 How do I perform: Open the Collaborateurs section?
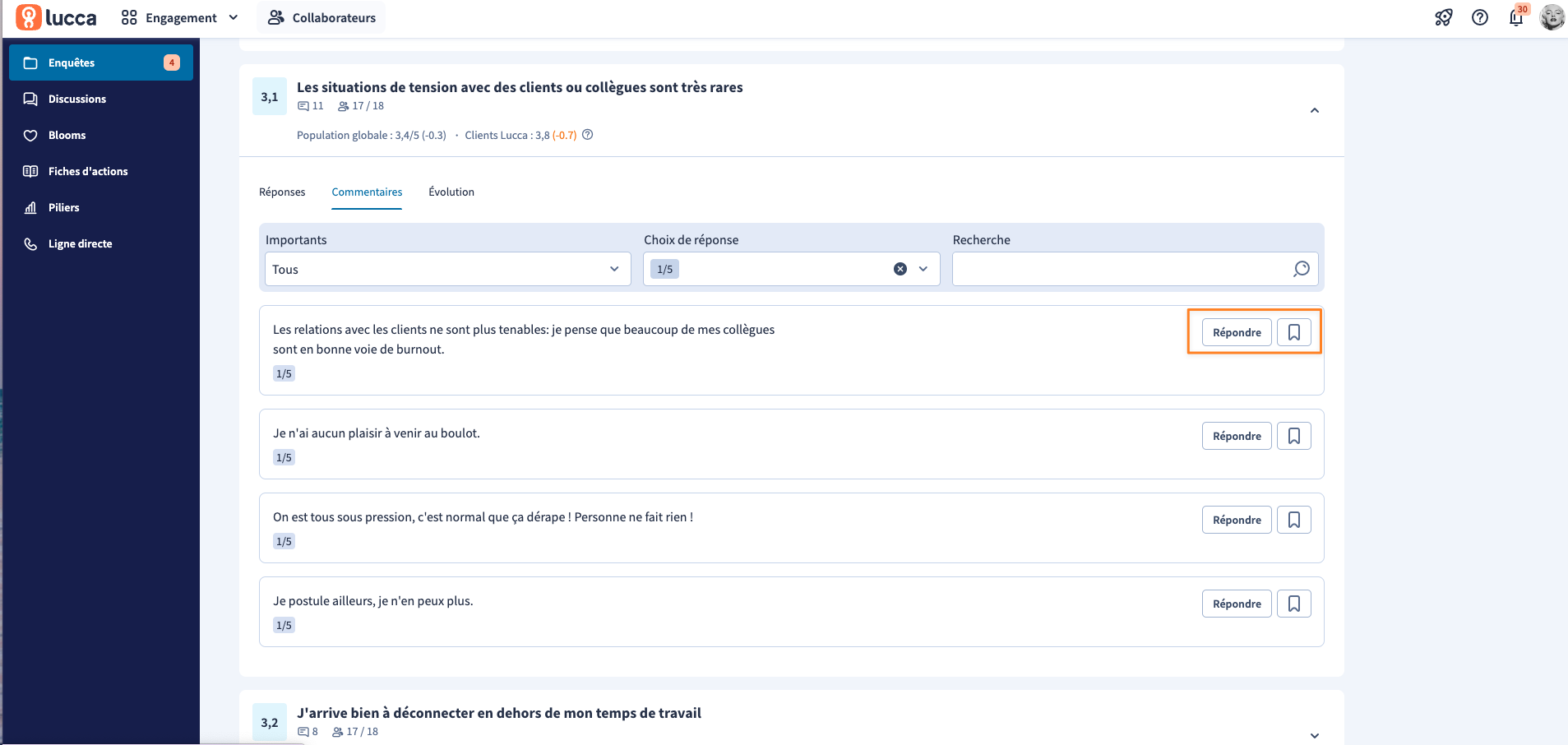321,17
